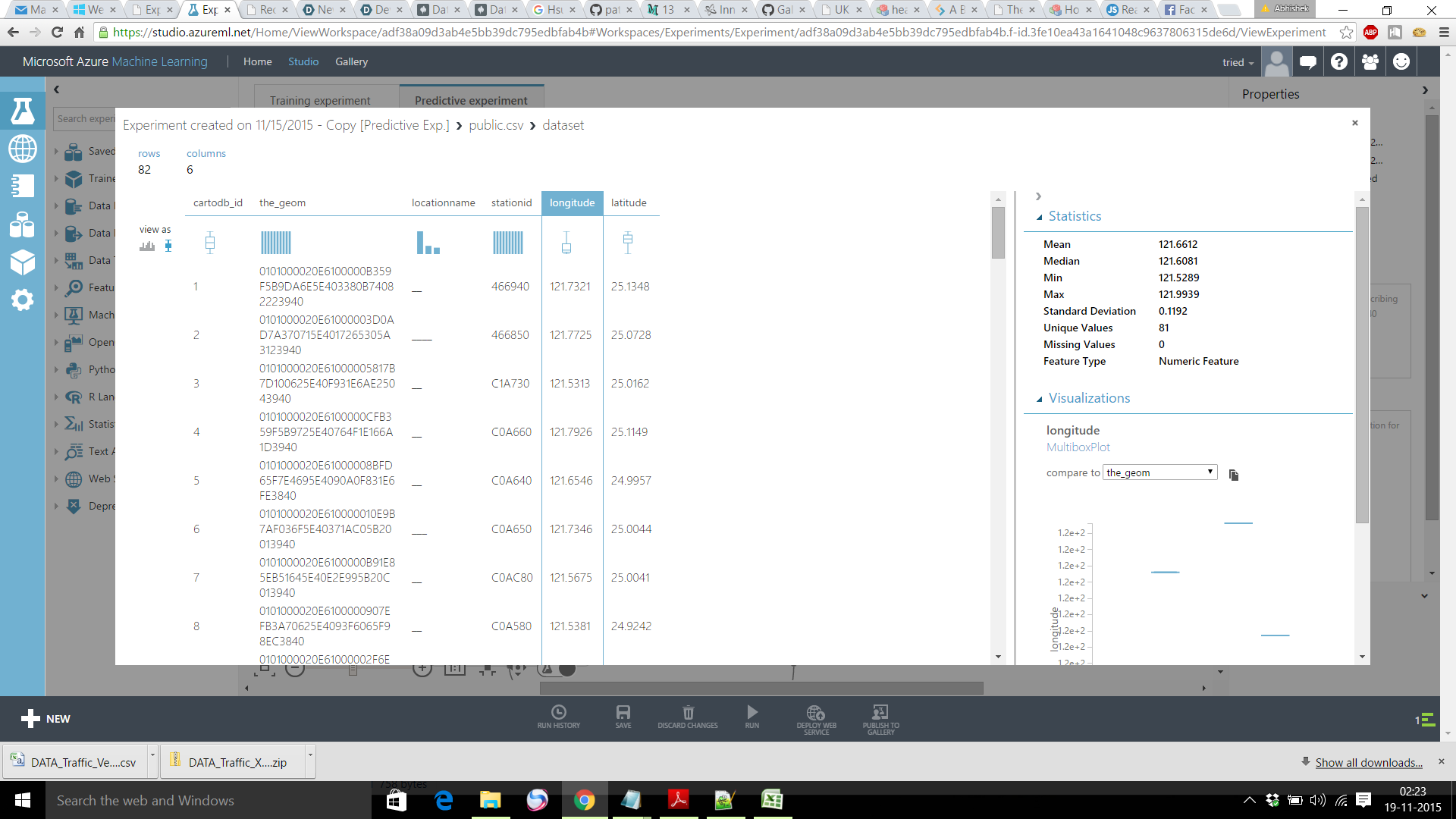This screenshot has width=1456, height=819.
Task: Click the Run History icon
Action: click(558, 717)
